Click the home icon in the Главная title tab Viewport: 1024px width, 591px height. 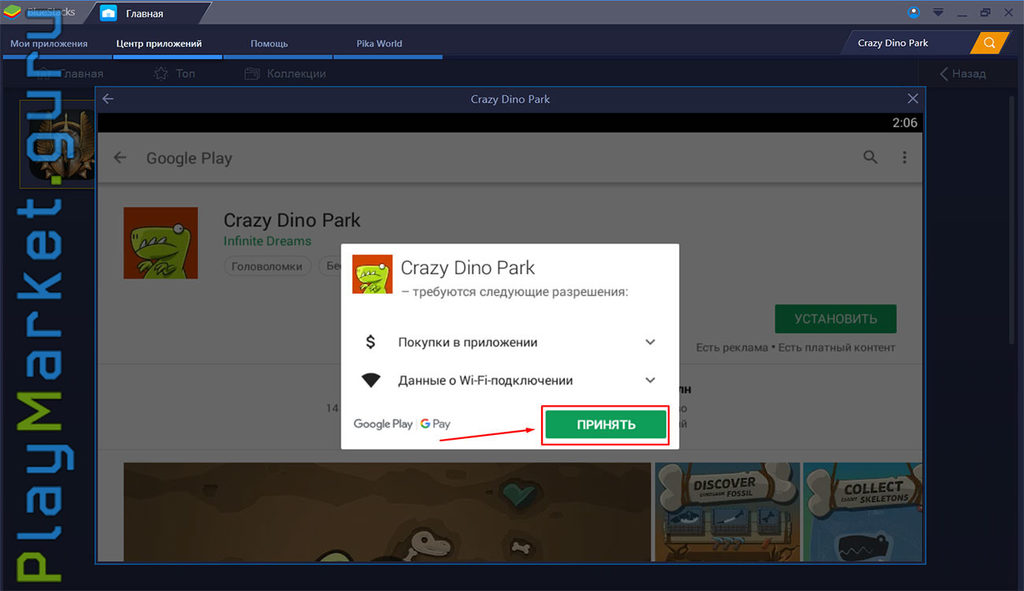[108, 13]
